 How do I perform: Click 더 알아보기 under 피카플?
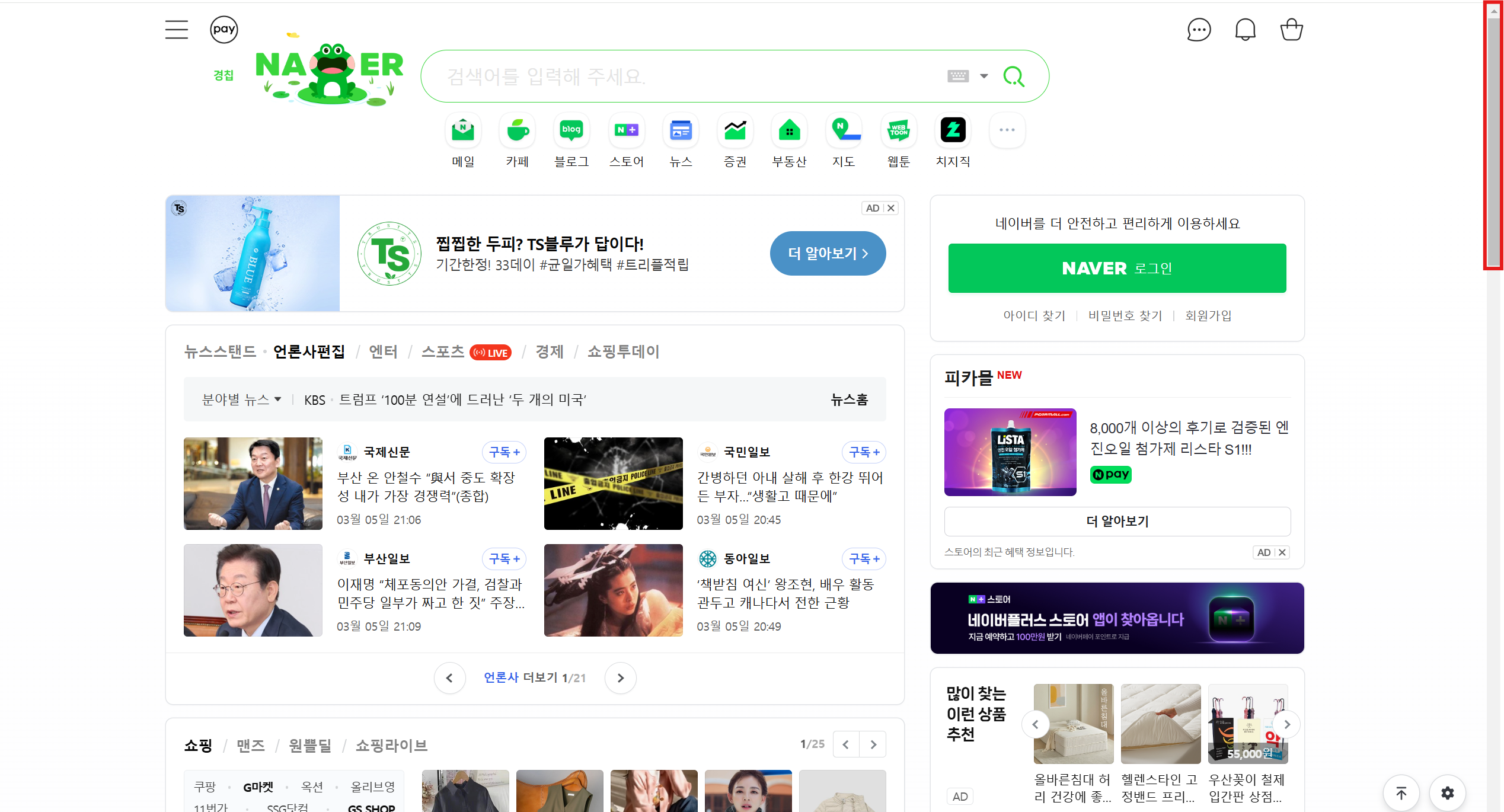(1117, 522)
